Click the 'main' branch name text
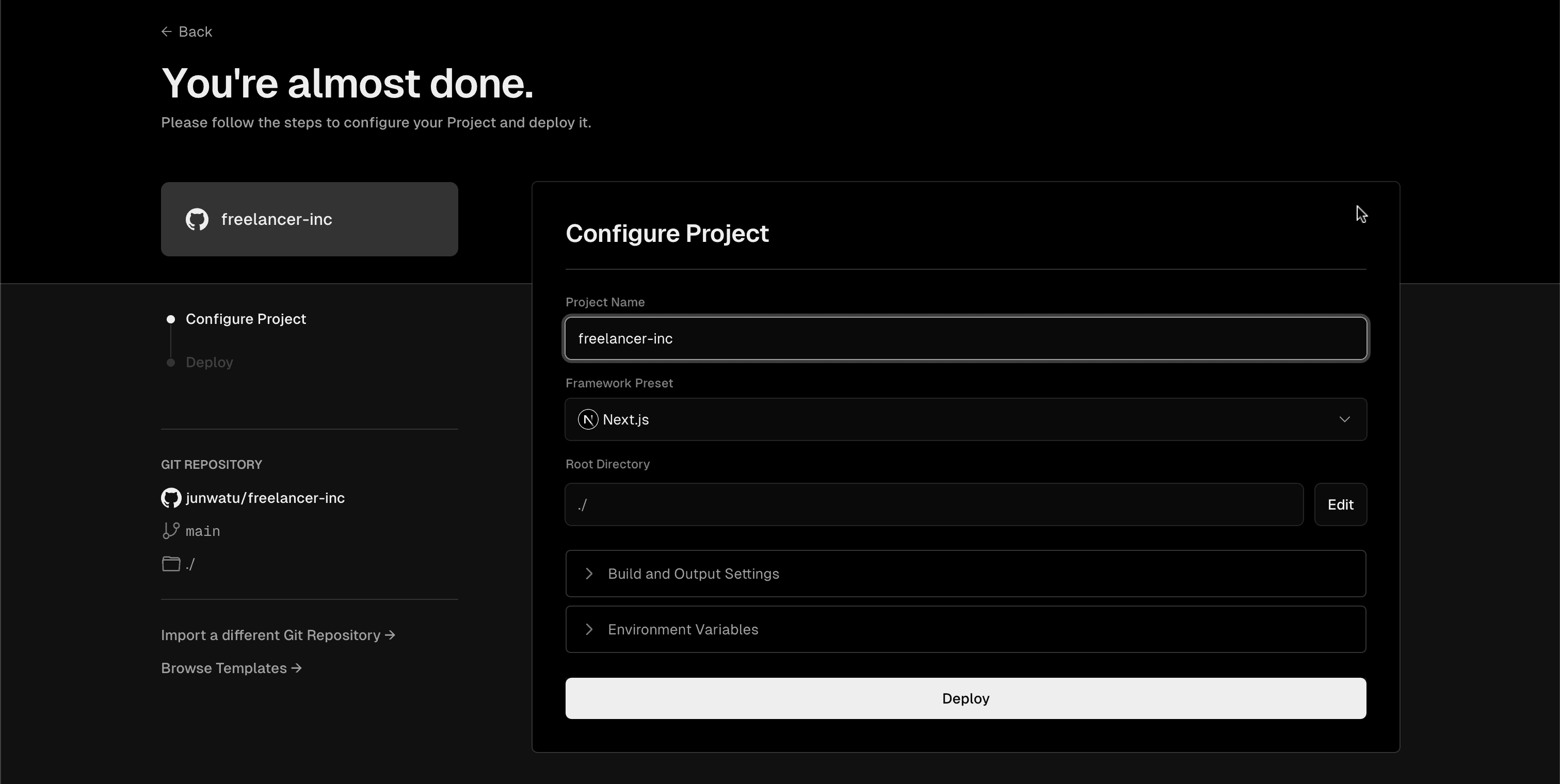This screenshot has width=1560, height=784. (203, 531)
